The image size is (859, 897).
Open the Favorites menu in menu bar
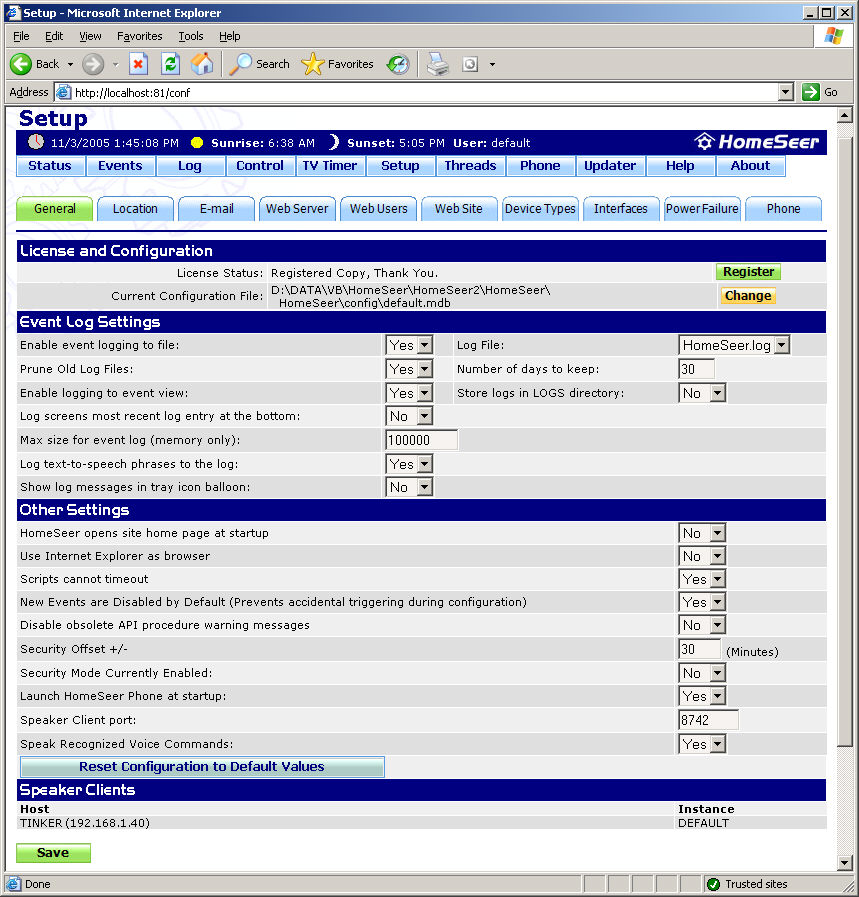click(140, 36)
